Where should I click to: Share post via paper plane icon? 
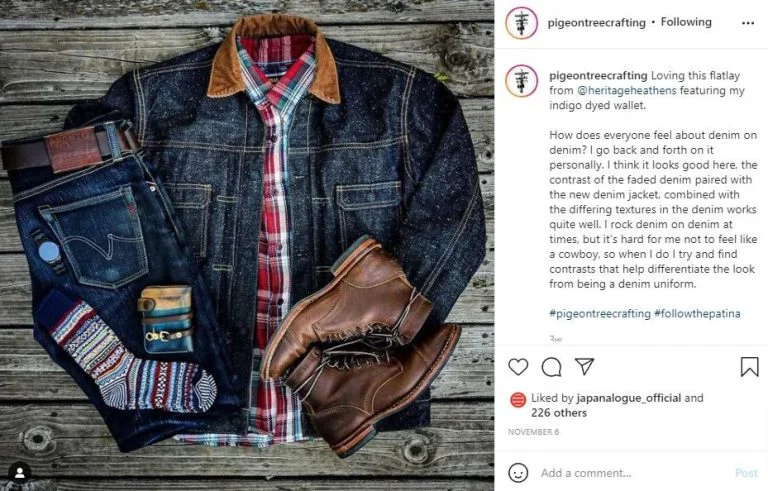coord(584,367)
